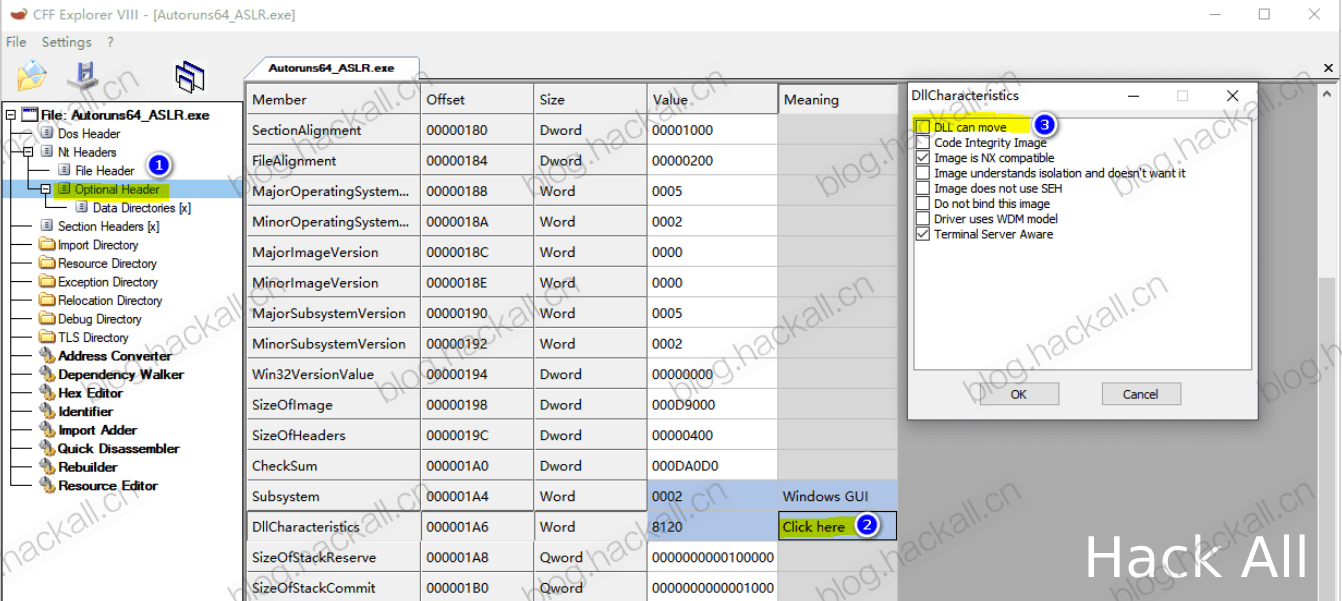Click the Subsystem value 0002
The width and height of the screenshot is (1342, 601).
pyautogui.click(x=712, y=496)
